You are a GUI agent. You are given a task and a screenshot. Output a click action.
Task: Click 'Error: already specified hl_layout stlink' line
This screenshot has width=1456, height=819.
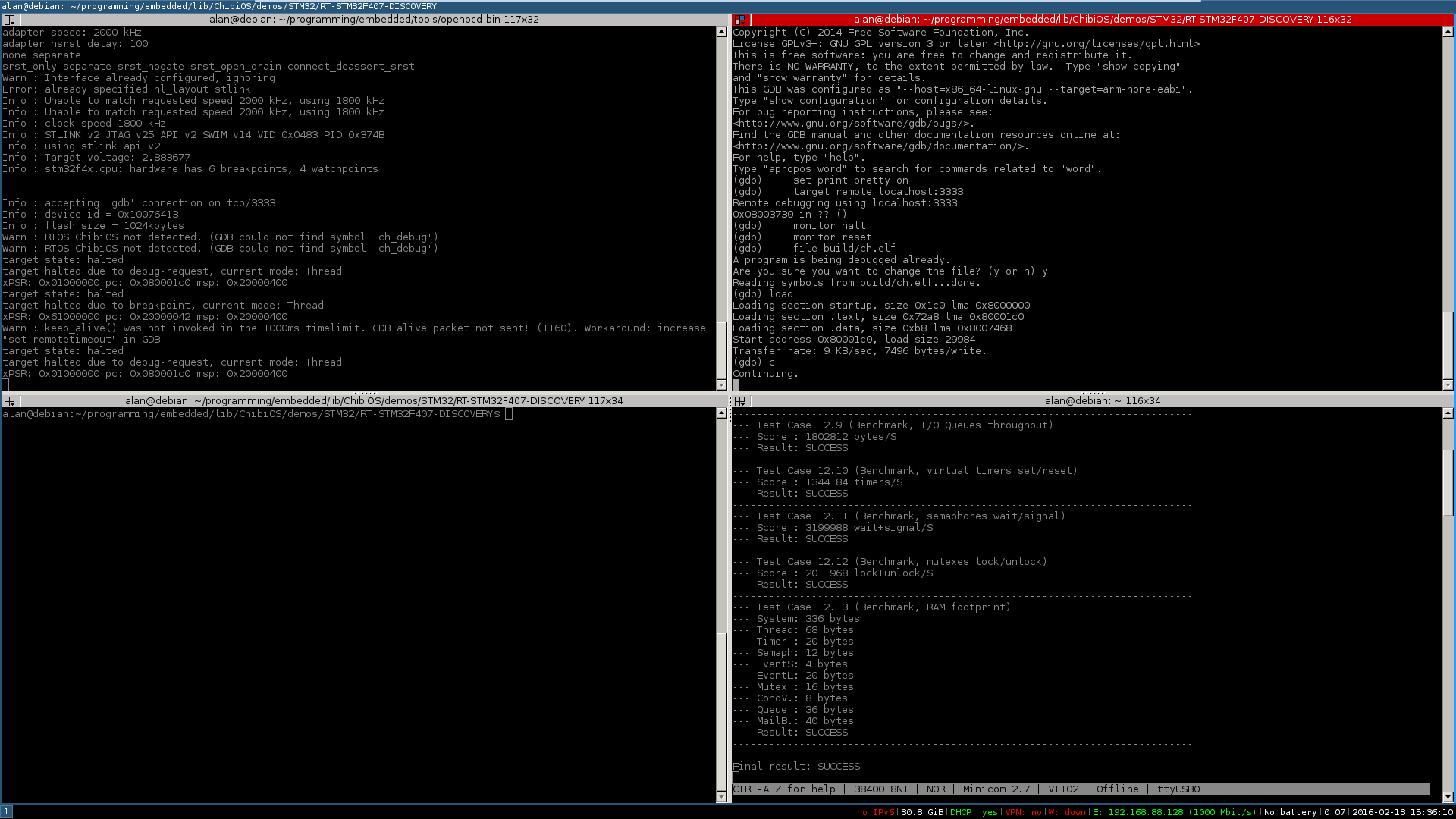127,89
